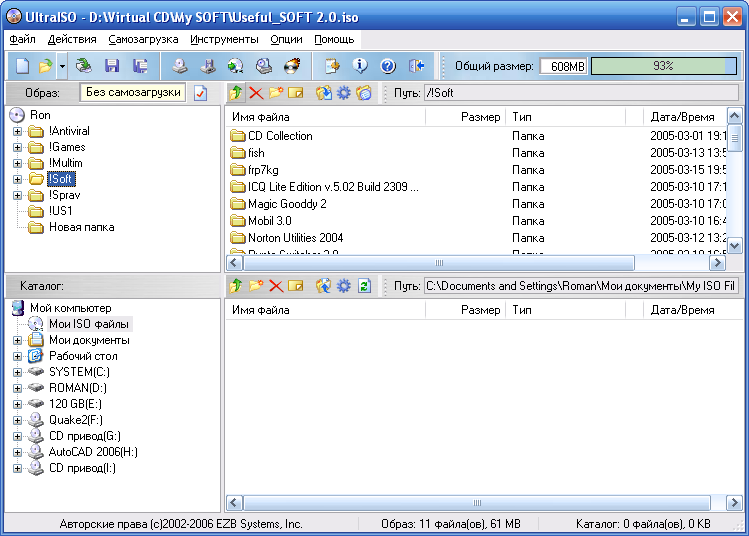Viewport: 749px width, 536px height.
Task: Click the Exit door icon
Action: pyautogui.click(x=417, y=66)
